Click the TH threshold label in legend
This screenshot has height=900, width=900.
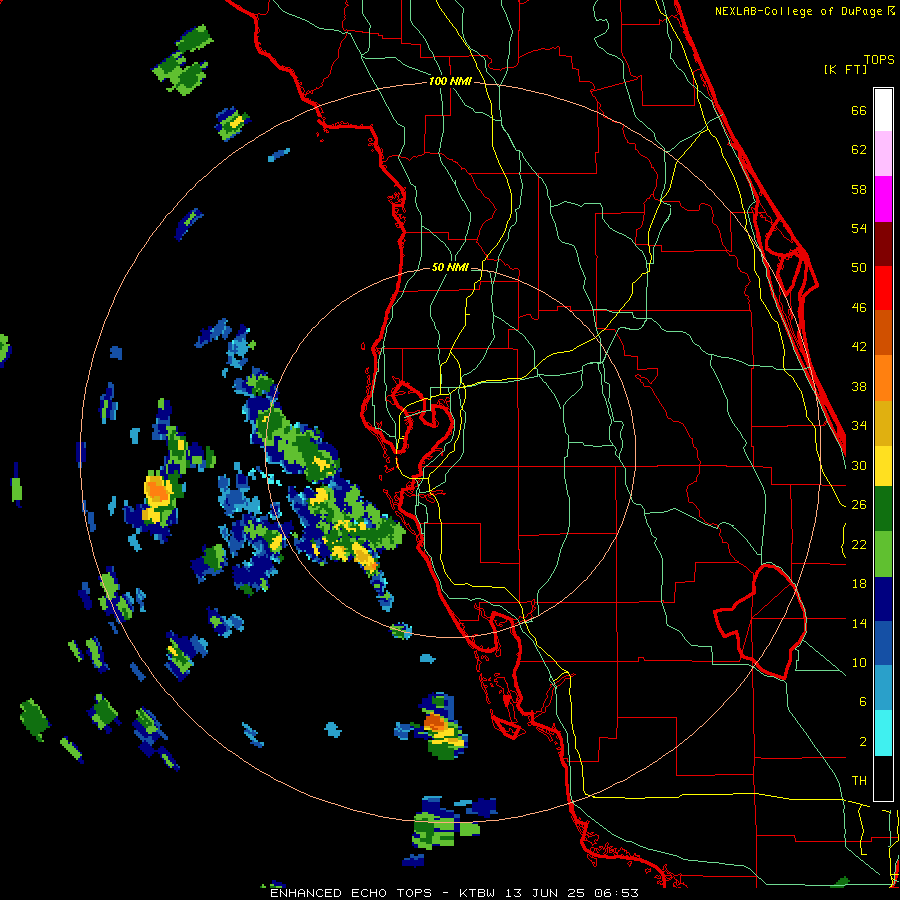[x=859, y=781]
